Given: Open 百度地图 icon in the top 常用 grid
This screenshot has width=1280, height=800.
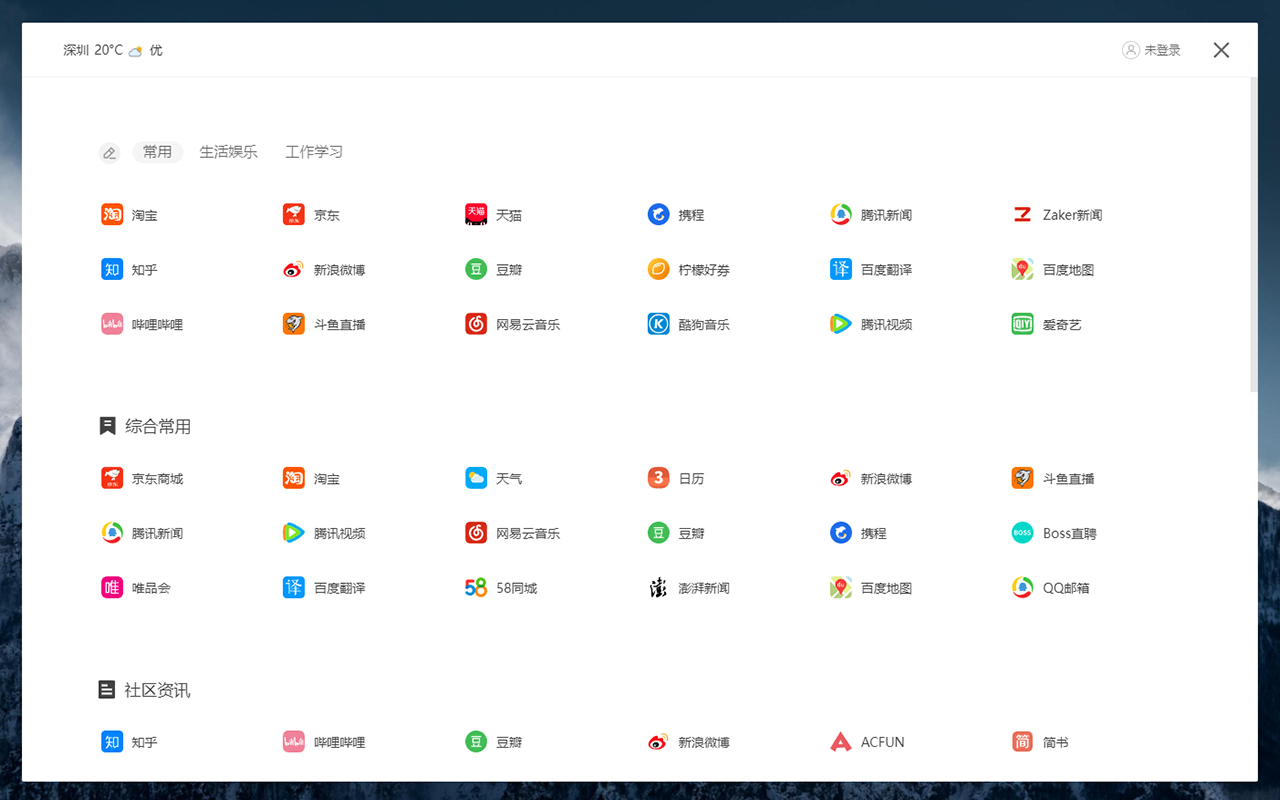Looking at the screenshot, I should pos(1022,270).
